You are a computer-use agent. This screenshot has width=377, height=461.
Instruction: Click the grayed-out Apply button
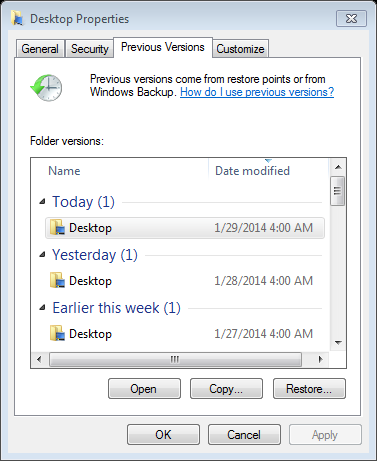click(x=325, y=435)
